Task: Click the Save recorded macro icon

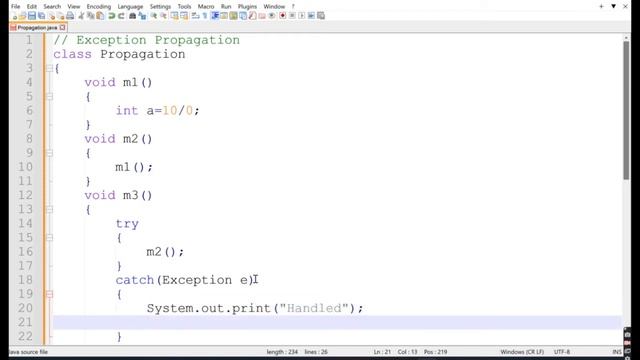Action: (x=321, y=16)
